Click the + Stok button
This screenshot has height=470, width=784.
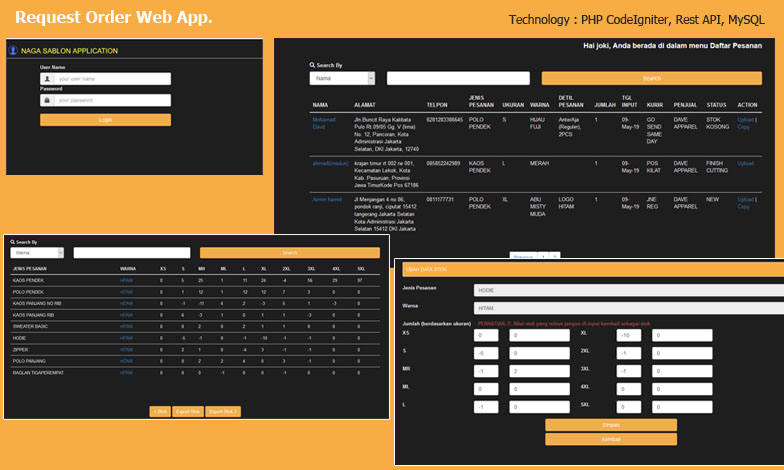tap(160, 411)
